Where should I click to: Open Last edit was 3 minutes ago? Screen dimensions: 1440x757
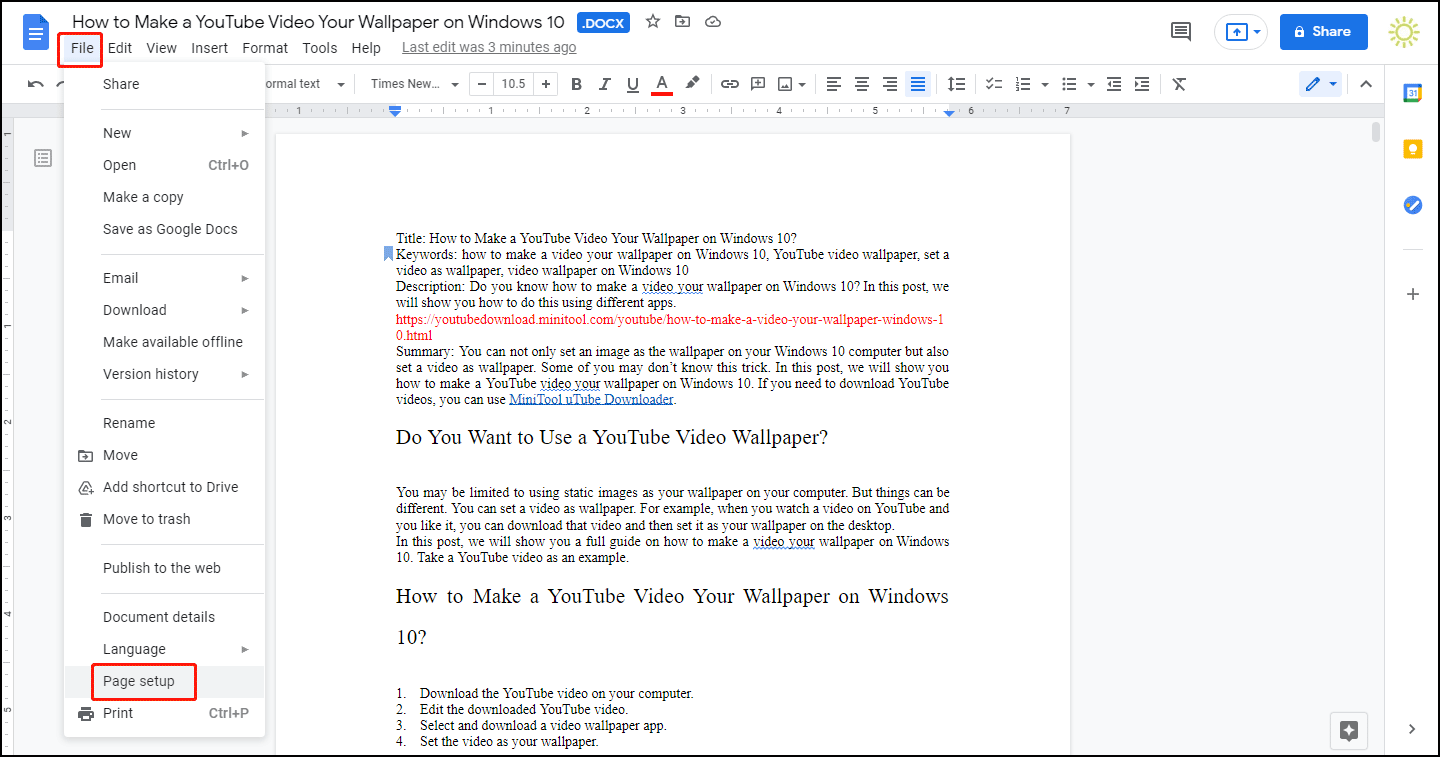click(489, 47)
